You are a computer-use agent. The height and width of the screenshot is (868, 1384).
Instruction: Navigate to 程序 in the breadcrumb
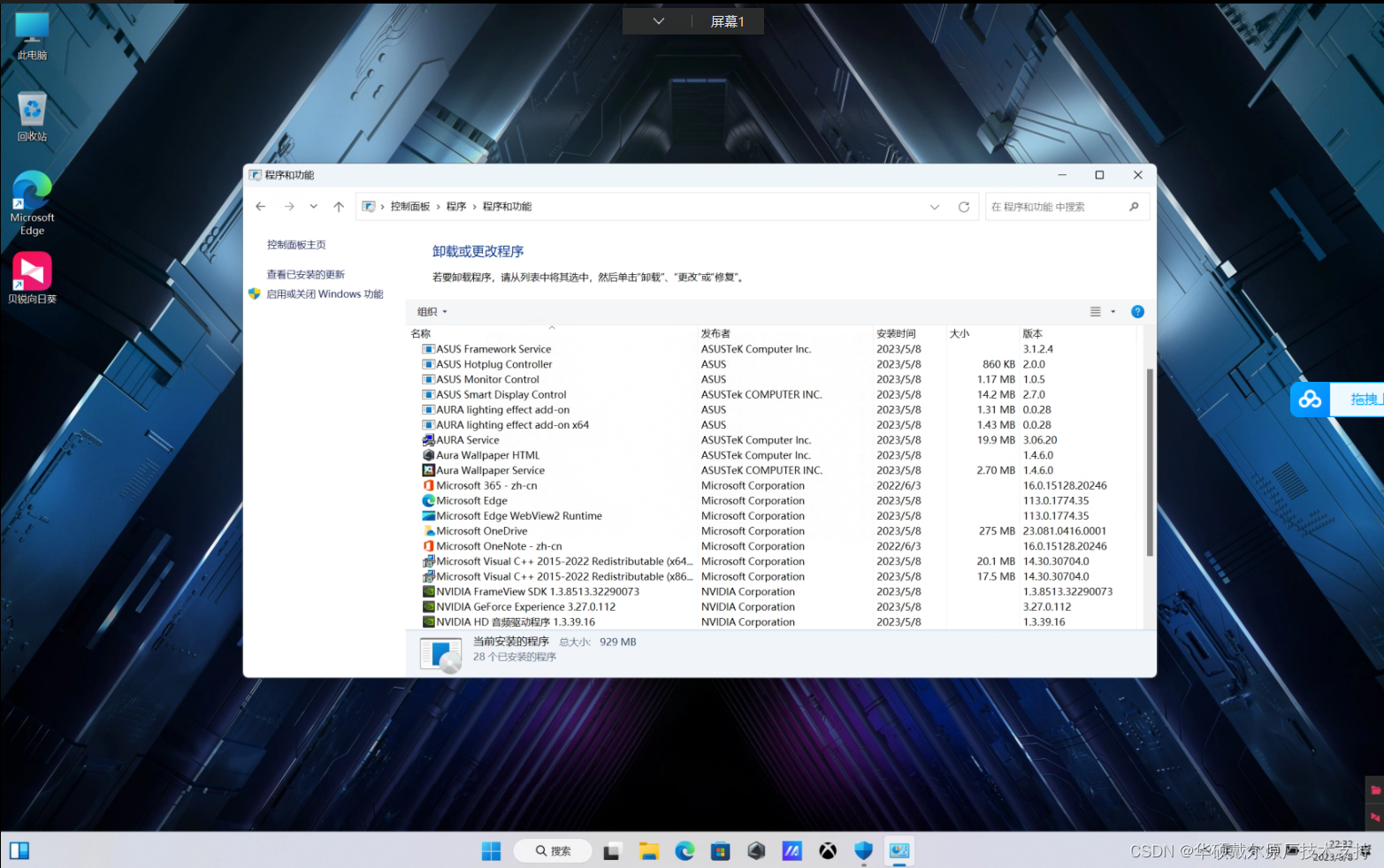coord(456,207)
